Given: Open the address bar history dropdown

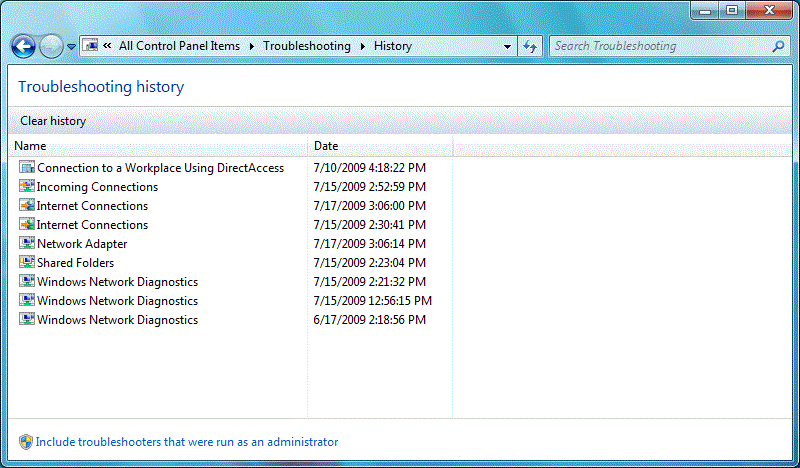Looking at the screenshot, I should pyautogui.click(x=507, y=46).
